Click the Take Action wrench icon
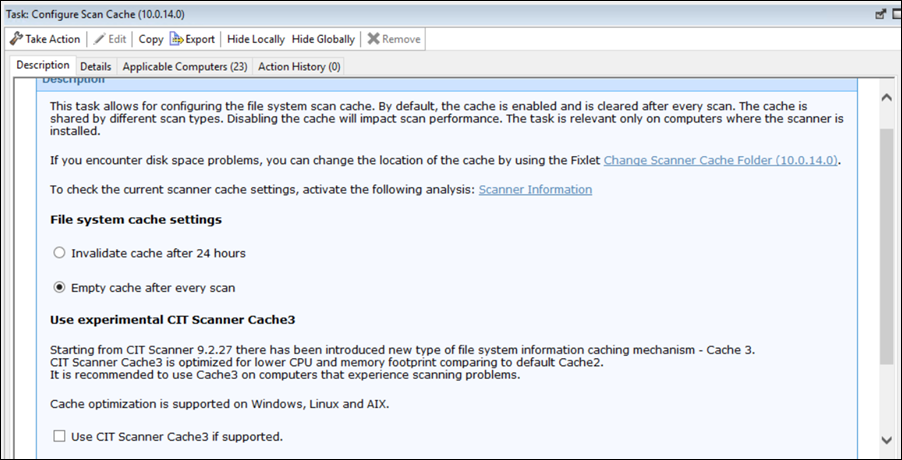This screenshot has height=460, width=902. click(16, 39)
